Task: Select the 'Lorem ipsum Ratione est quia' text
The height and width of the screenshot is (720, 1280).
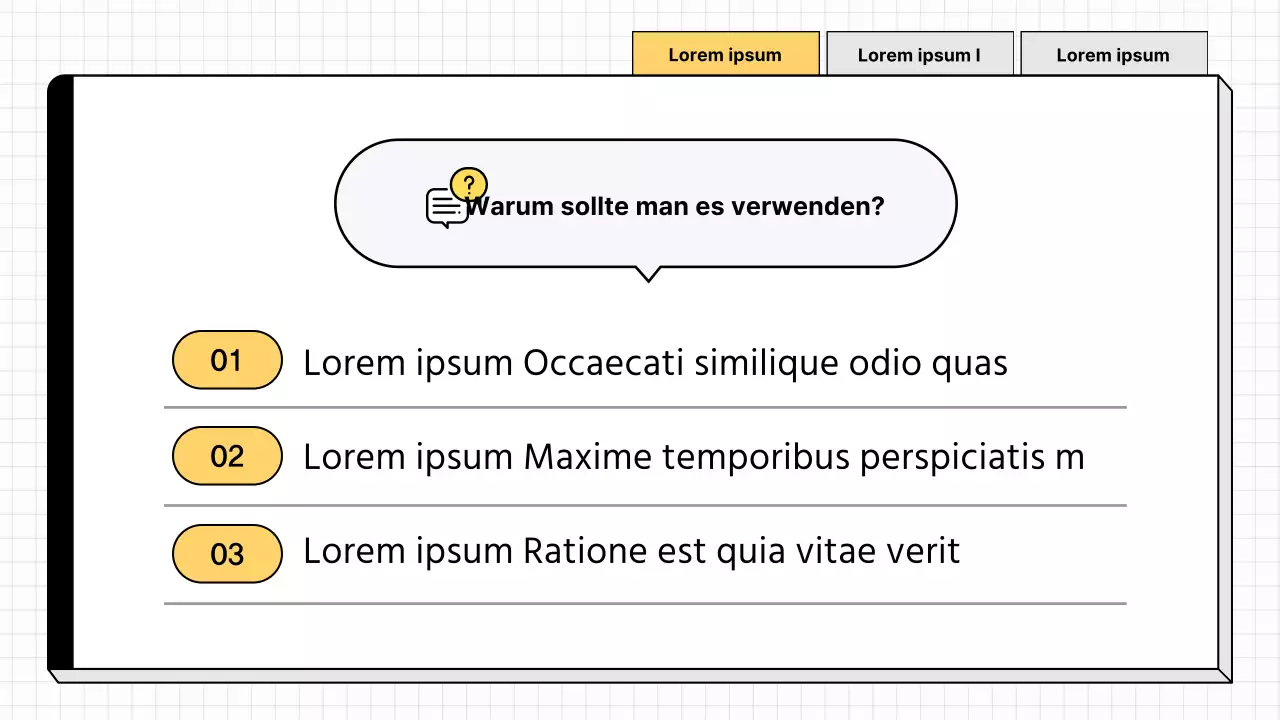Action: click(631, 551)
